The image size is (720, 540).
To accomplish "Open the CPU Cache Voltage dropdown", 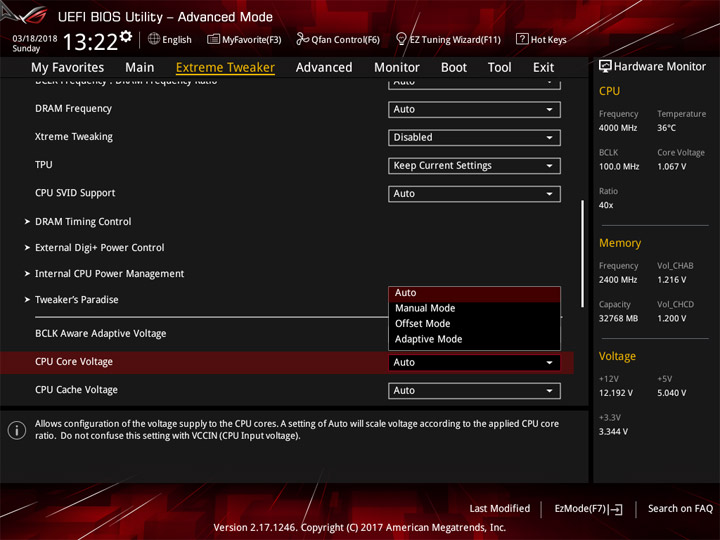I will pos(474,390).
